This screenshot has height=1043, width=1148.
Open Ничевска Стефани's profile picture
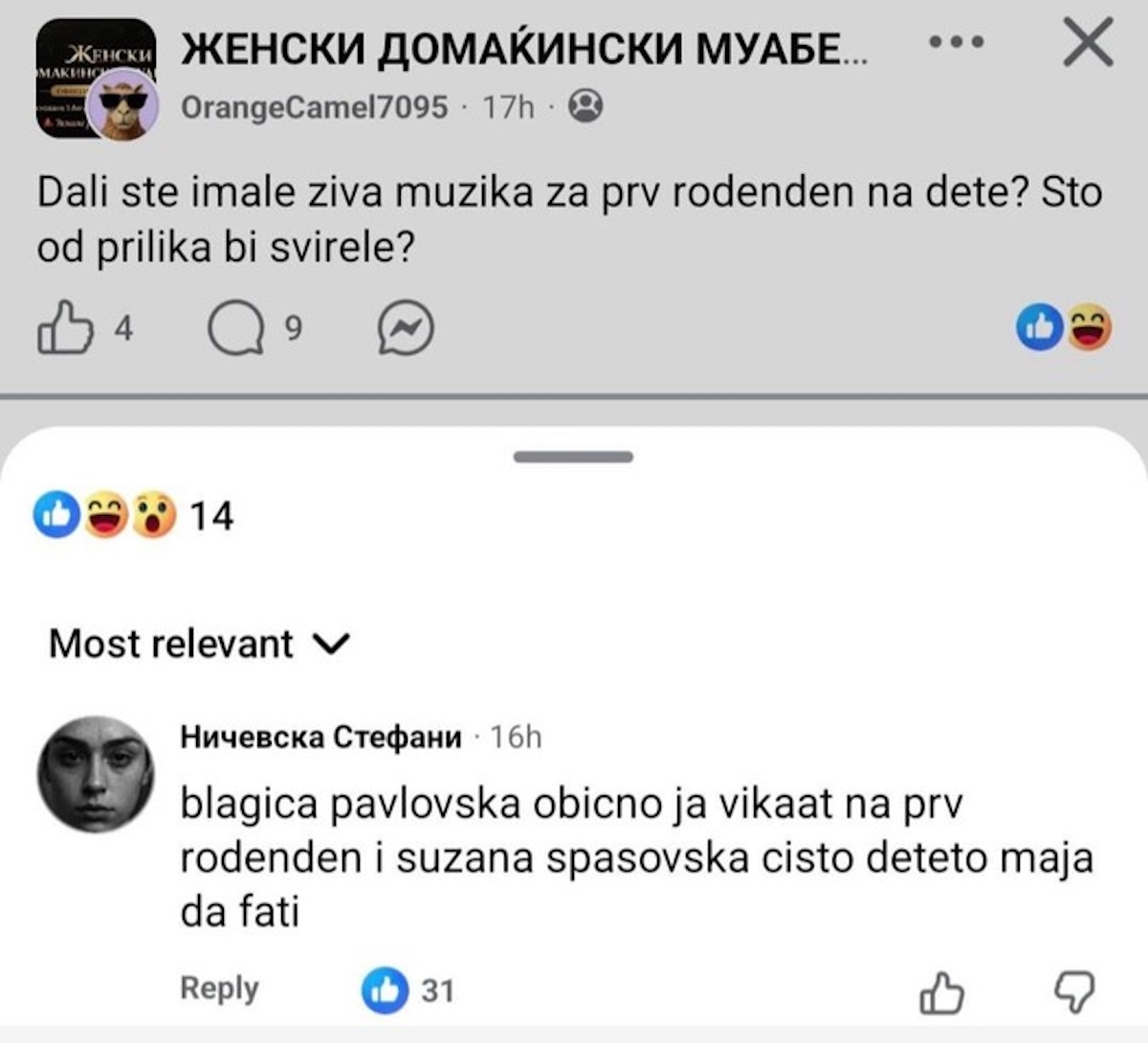pyautogui.click(x=95, y=773)
